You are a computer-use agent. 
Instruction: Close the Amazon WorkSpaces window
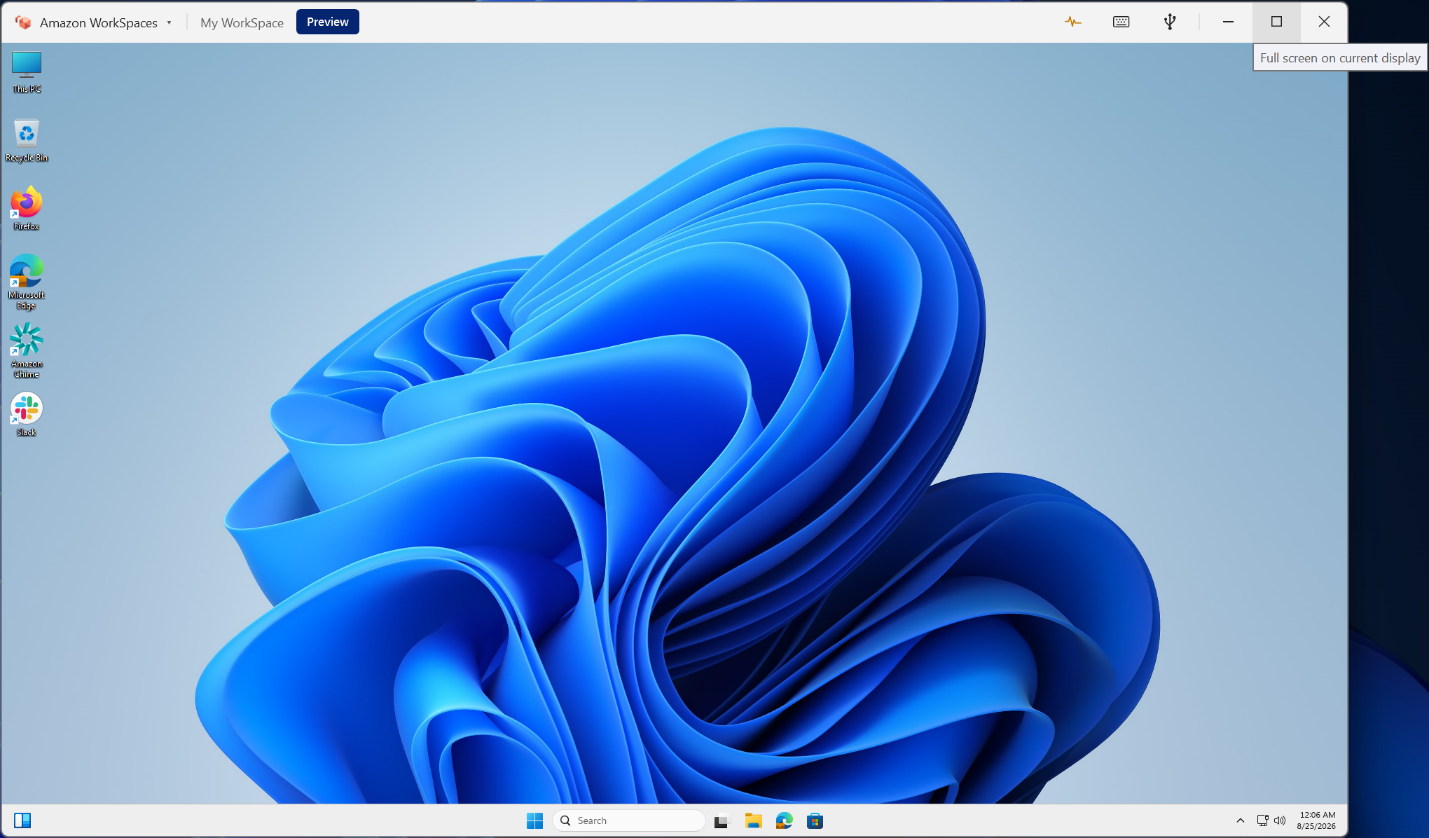[1324, 22]
